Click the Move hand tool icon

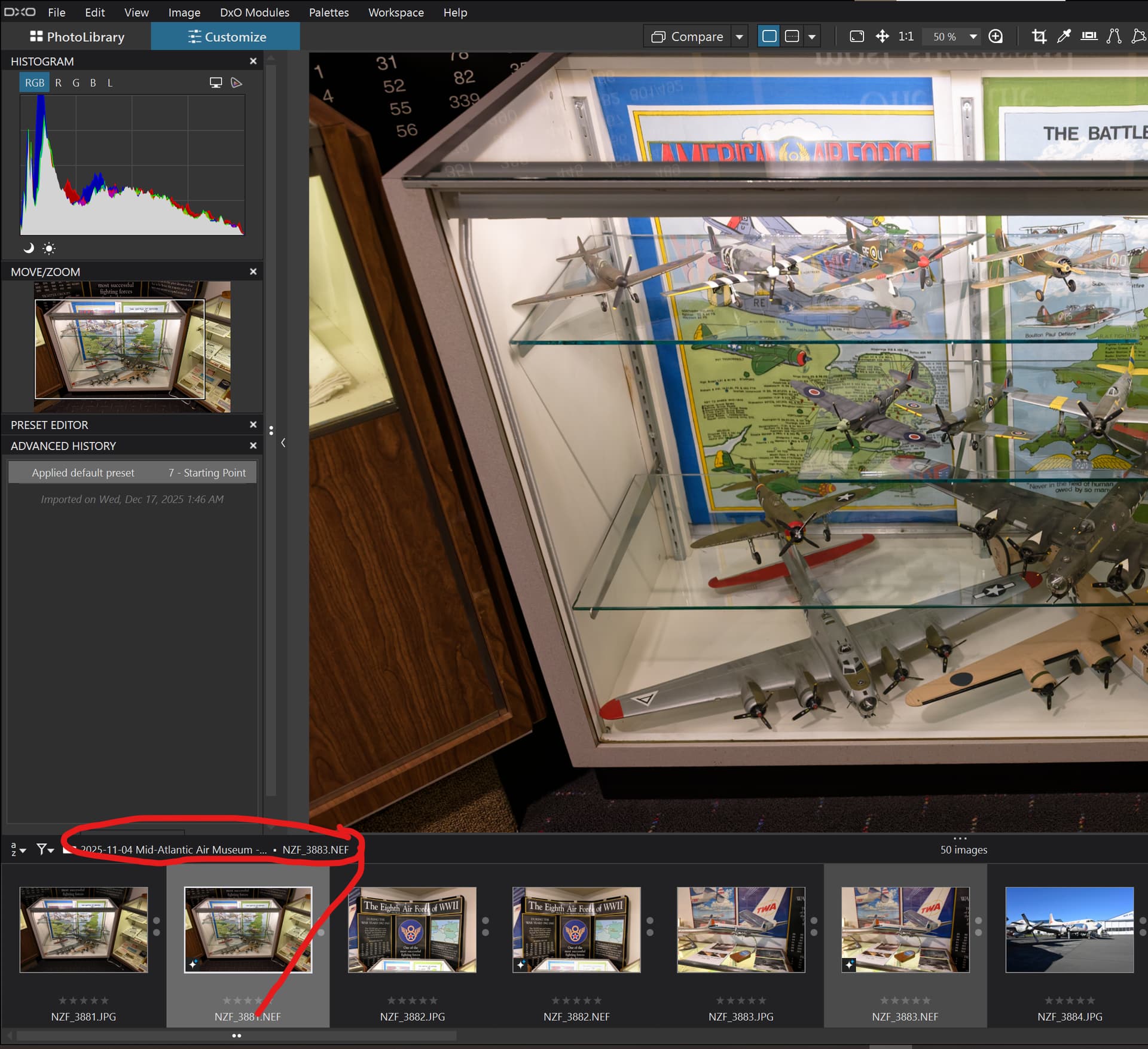[882, 36]
